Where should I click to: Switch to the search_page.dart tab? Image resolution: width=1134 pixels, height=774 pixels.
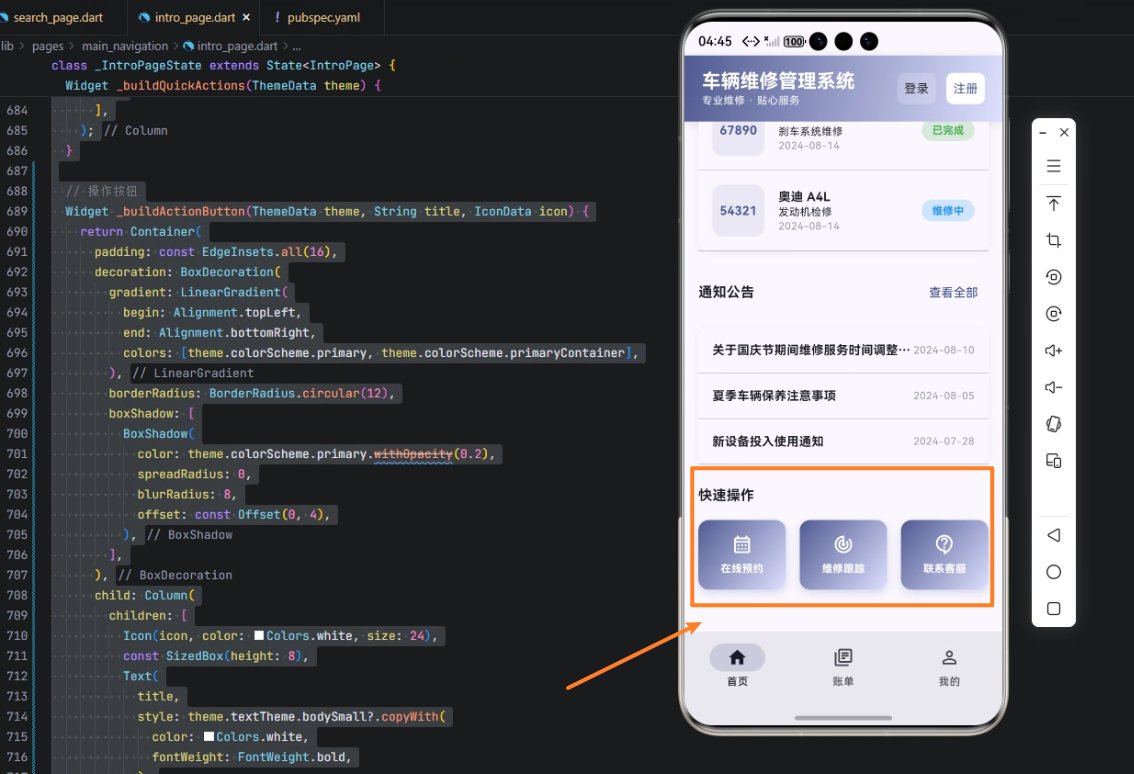tap(57, 17)
